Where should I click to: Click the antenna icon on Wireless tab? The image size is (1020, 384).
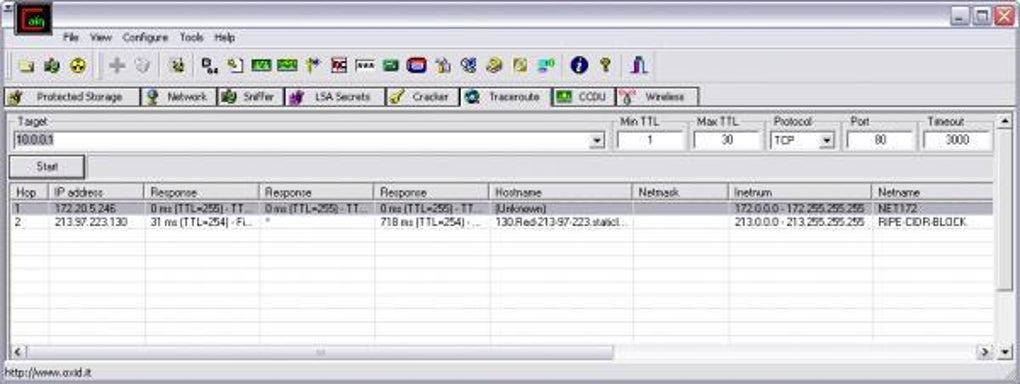tap(628, 97)
